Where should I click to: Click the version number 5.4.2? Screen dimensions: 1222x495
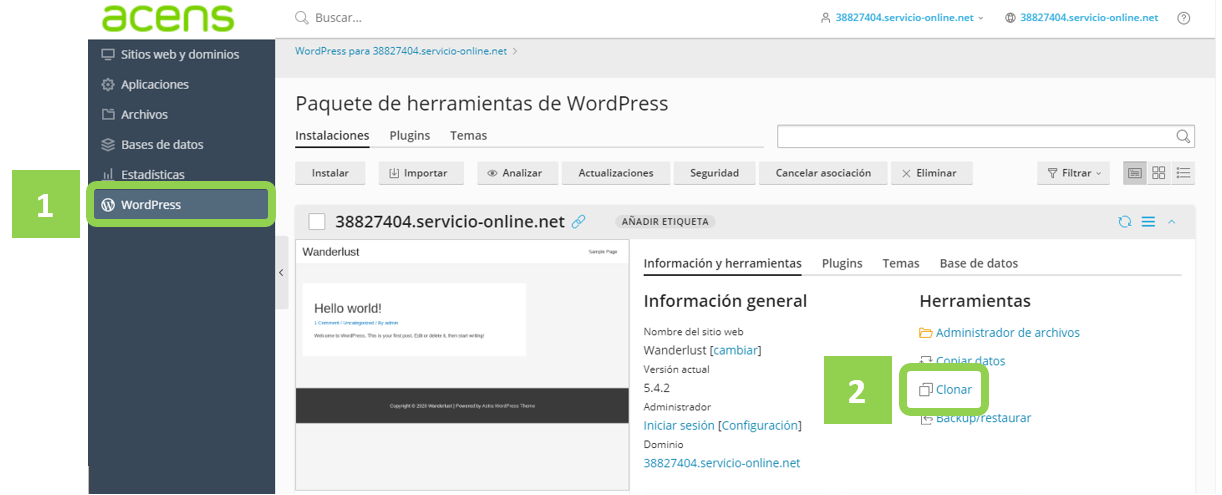pos(658,388)
